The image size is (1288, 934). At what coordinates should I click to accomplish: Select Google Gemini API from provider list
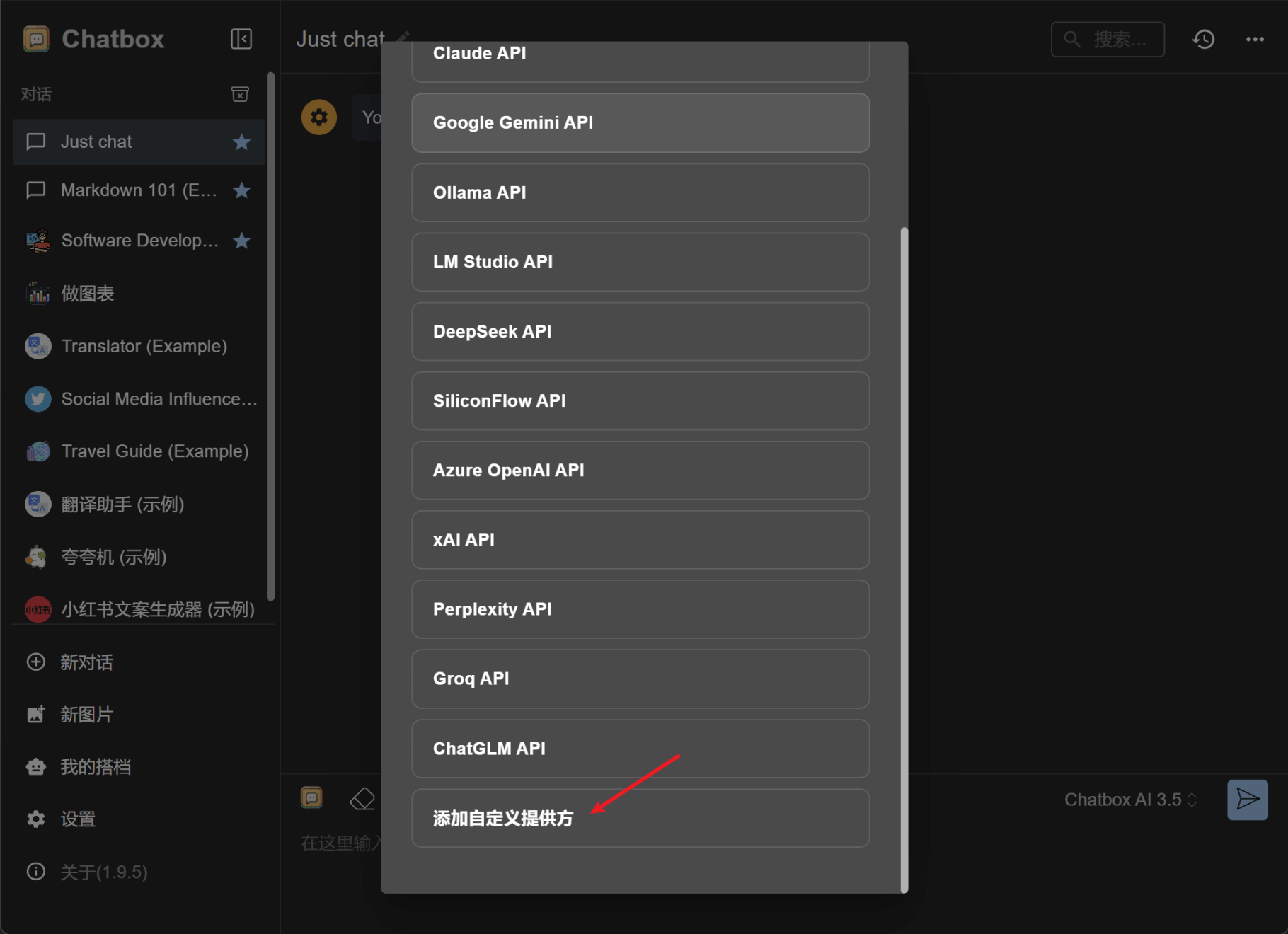tap(640, 122)
